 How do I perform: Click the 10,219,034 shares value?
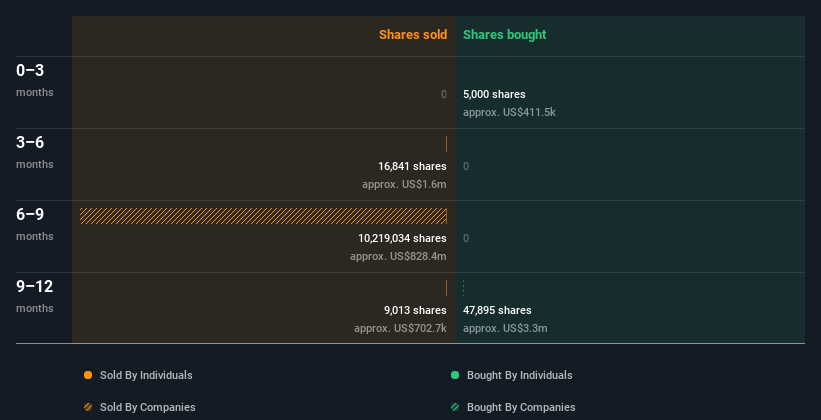coord(403,238)
